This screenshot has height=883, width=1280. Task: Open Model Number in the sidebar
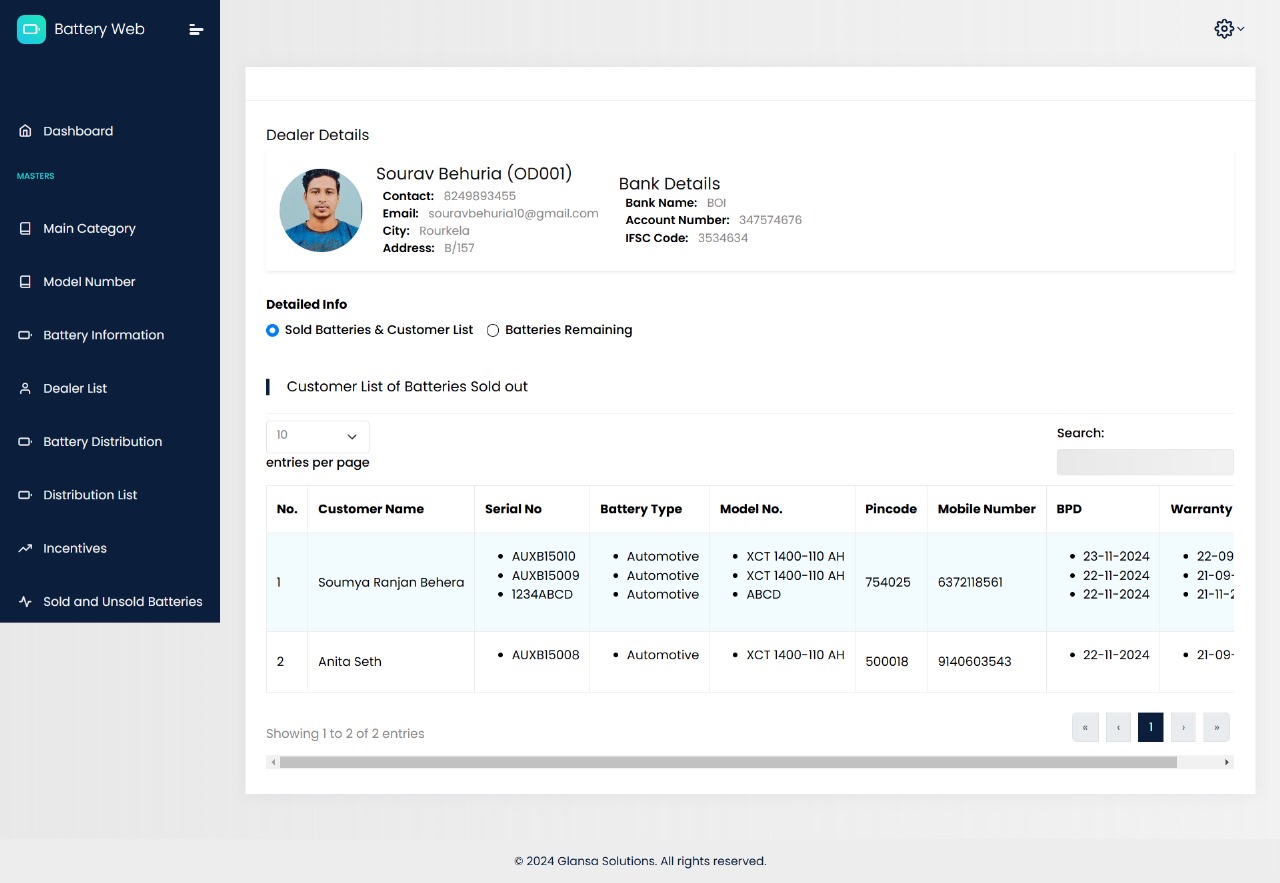(x=89, y=282)
